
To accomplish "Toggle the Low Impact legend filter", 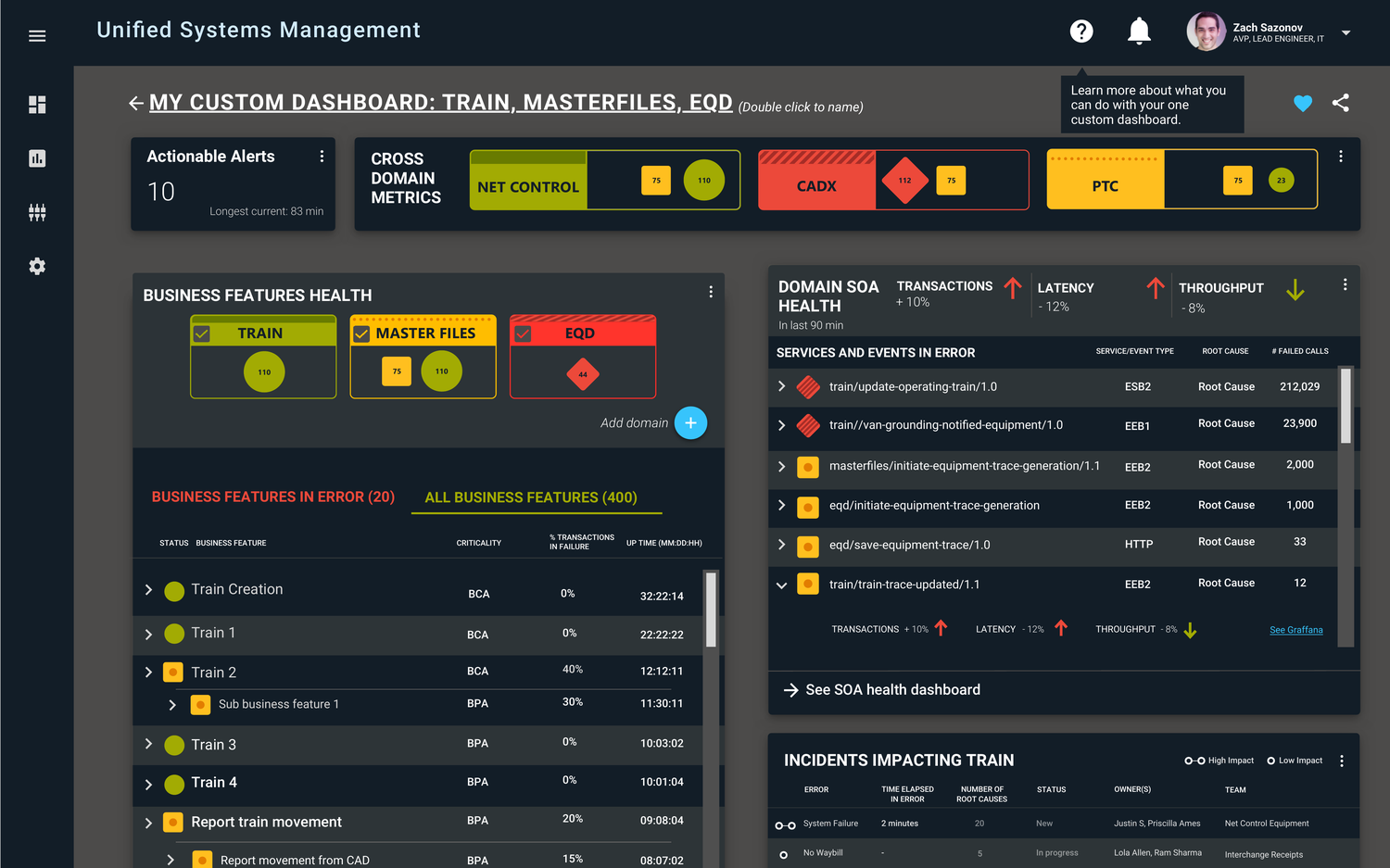I will tap(1295, 761).
